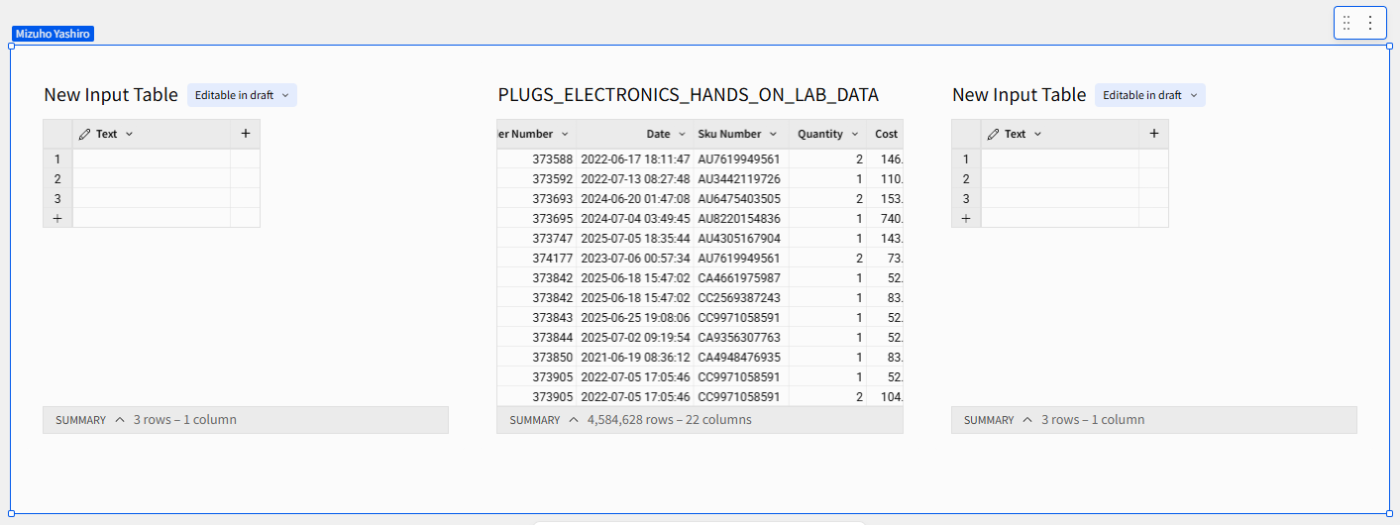Click the pencil icon of the left Text column
1400x525 pixels.
(85, 134)
